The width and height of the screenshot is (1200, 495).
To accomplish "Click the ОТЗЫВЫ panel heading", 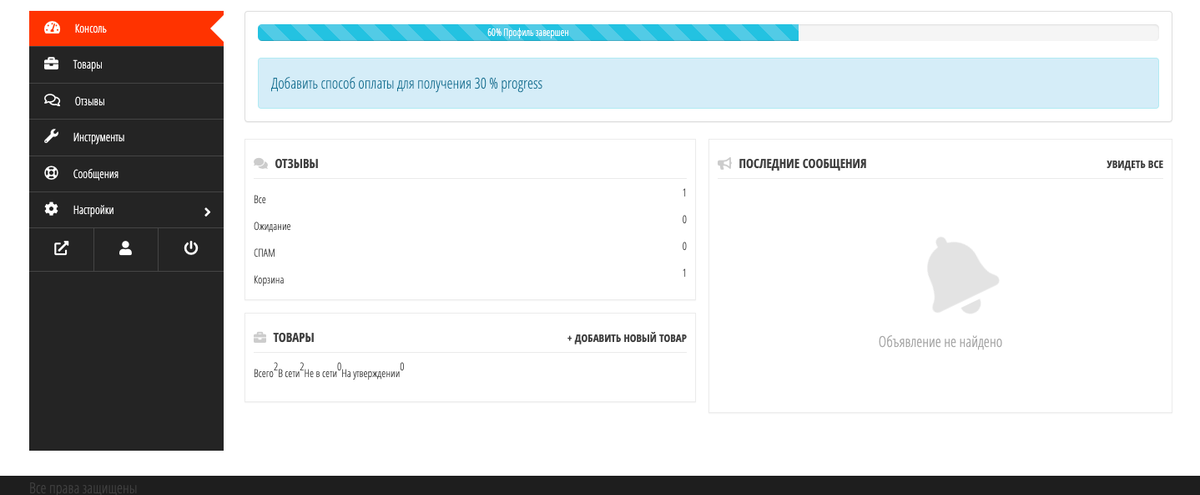I will click(296, 163).
